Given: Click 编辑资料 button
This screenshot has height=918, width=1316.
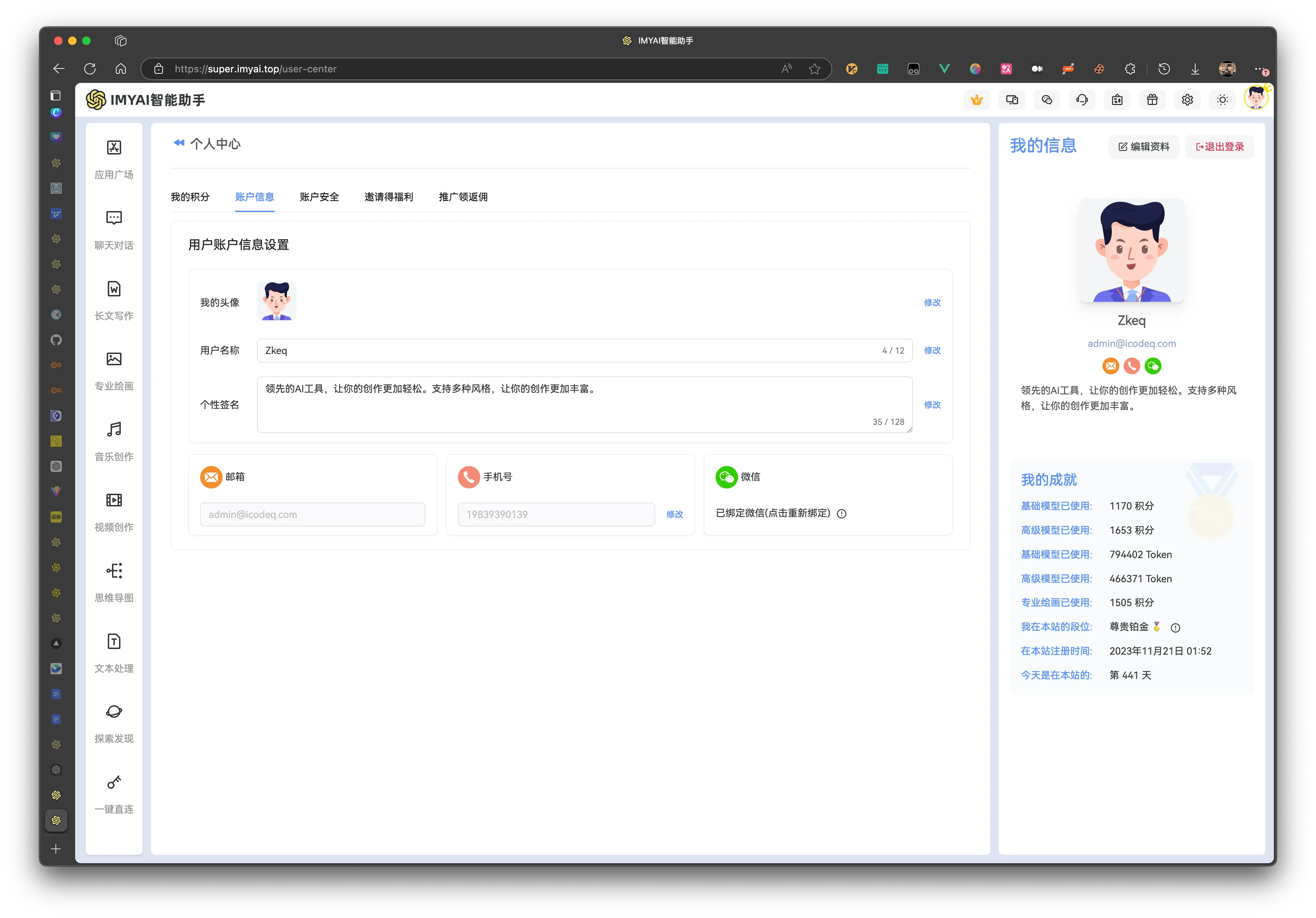Looking at the screenshot, I should 1144,147.
